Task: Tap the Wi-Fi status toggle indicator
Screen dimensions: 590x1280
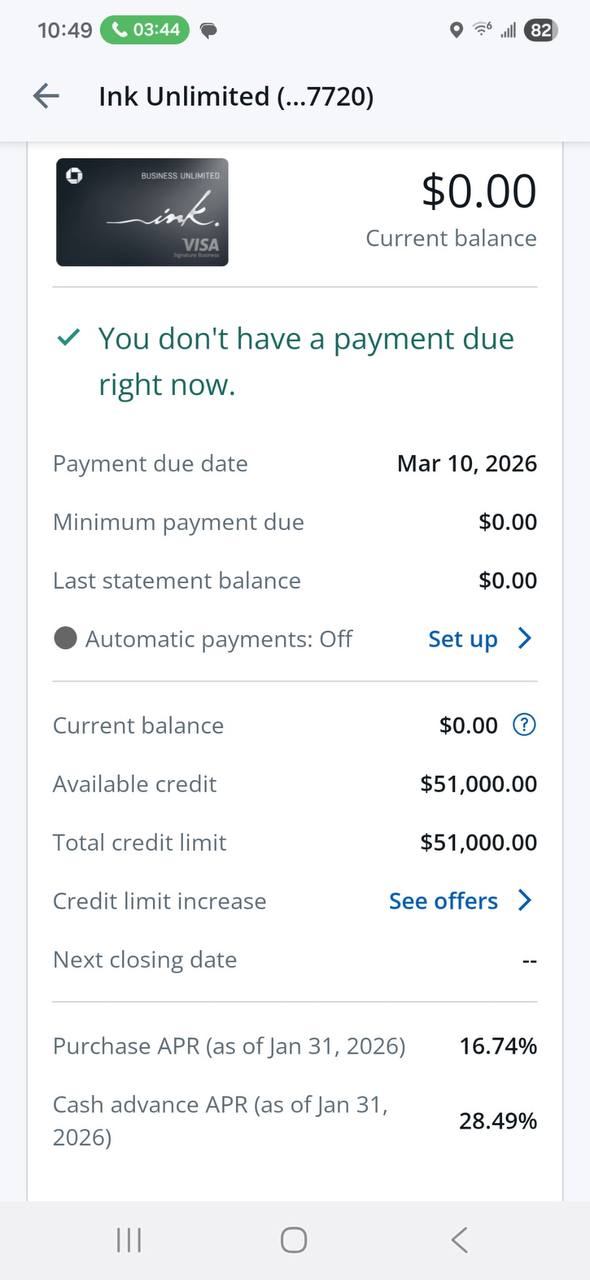Action: [x=481, y=31]
